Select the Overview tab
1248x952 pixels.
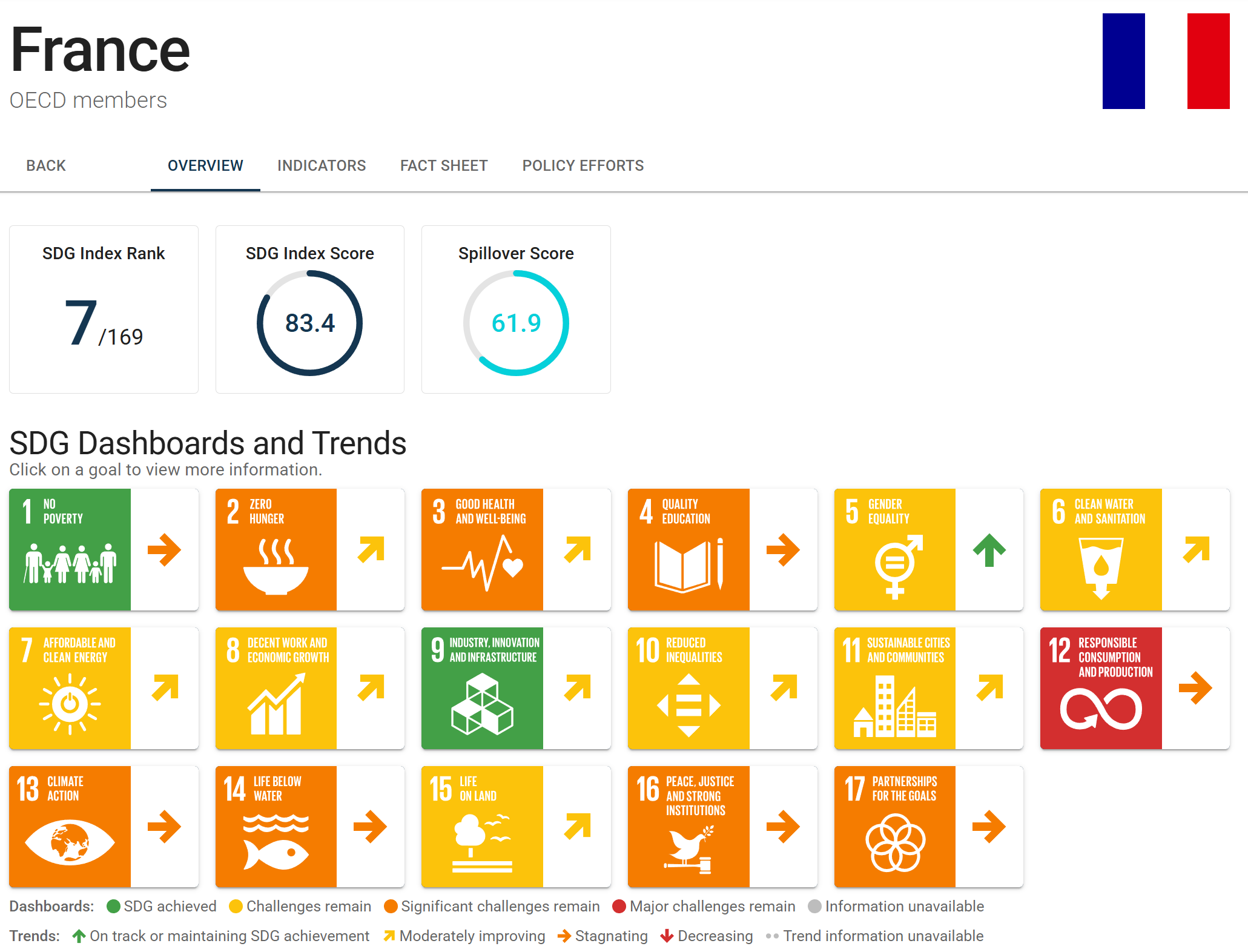(x=205, y=165)
